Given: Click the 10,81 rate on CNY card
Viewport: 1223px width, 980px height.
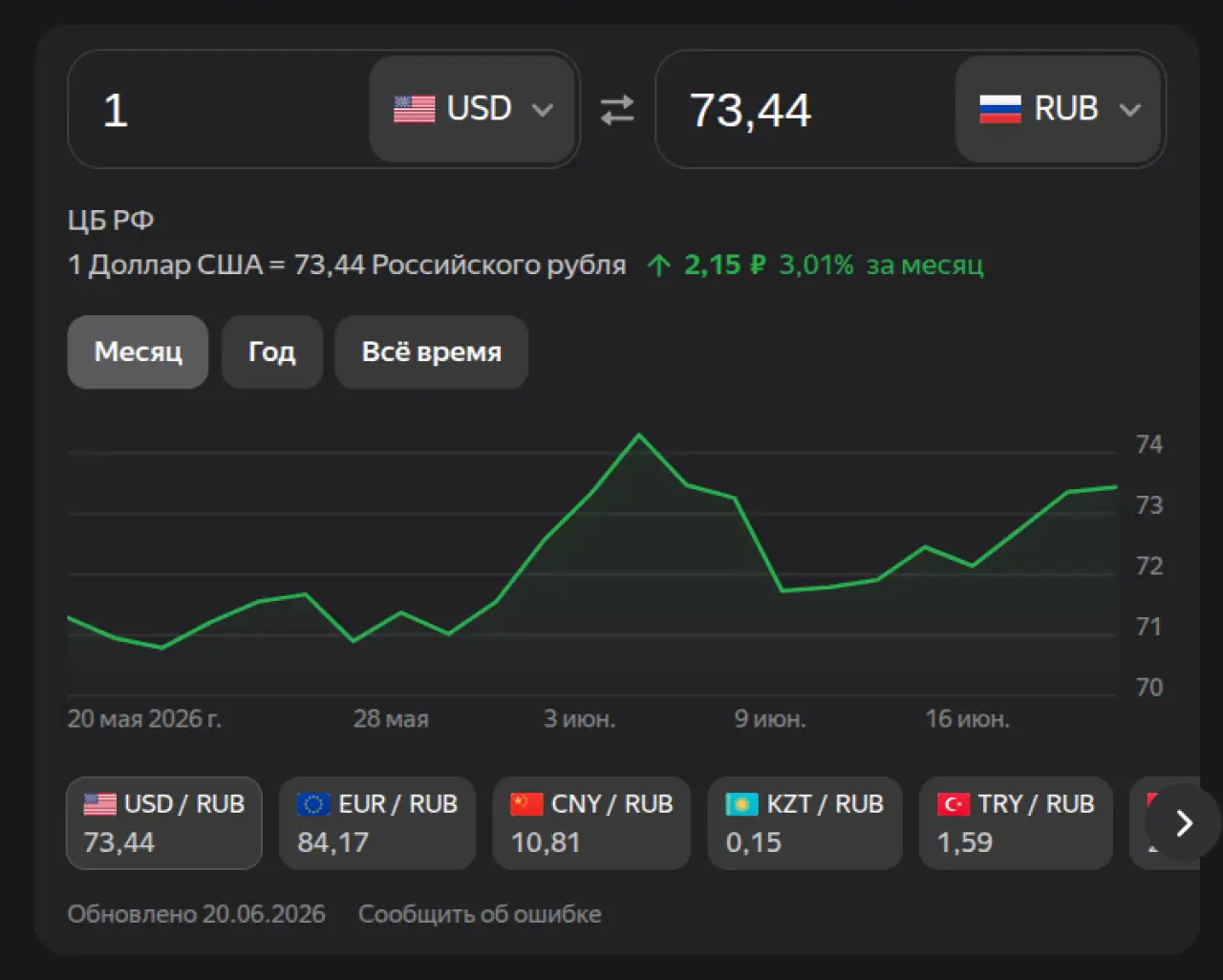Looking at the screenshot, I should [x=545, y=842].
